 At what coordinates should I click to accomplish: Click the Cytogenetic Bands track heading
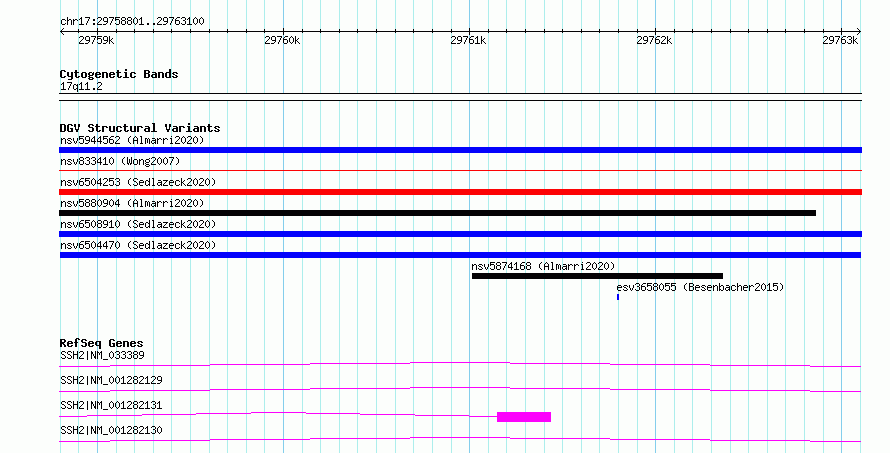[x=119, y=74]
